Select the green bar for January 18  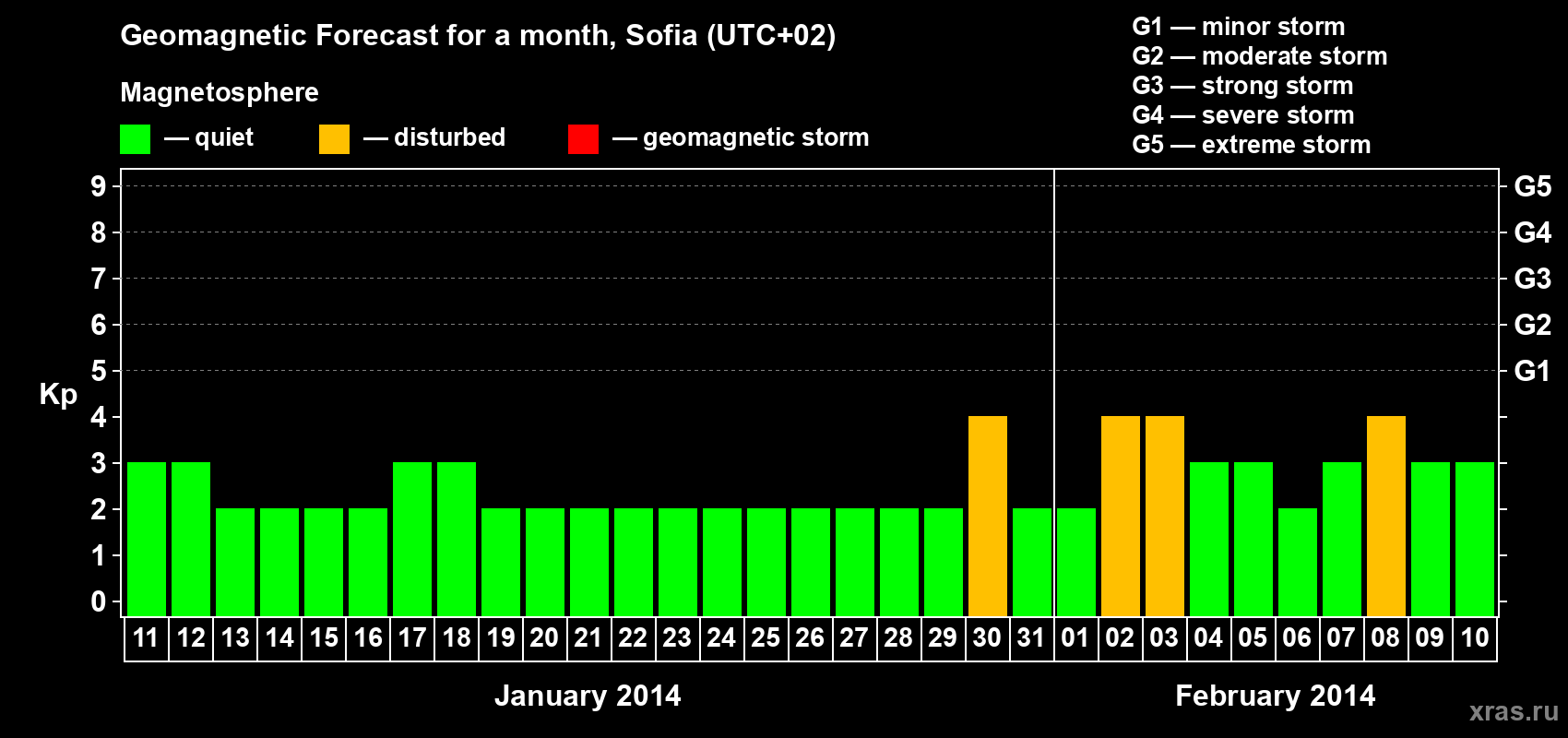457,539
